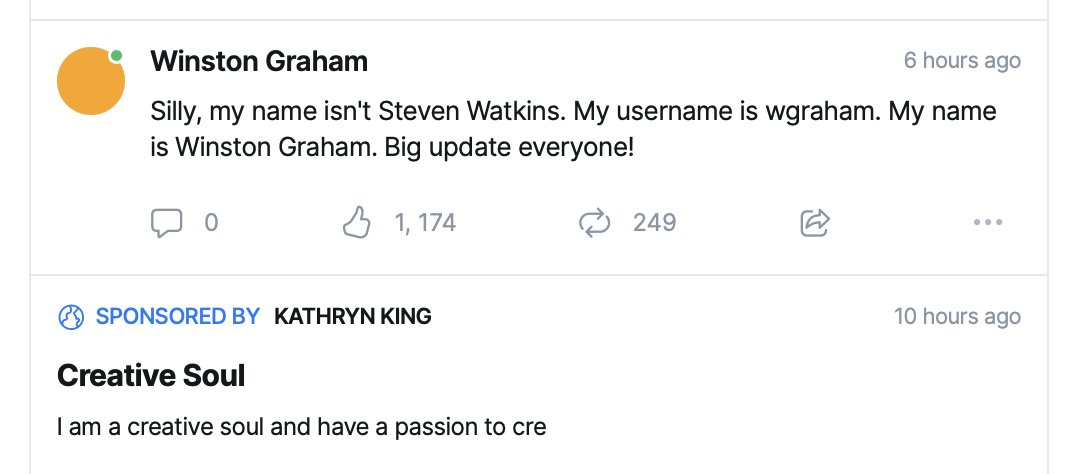This screenshot has width=1076, height=474.
Task: Click the 249 reposts count
Action: click(655, 223)
